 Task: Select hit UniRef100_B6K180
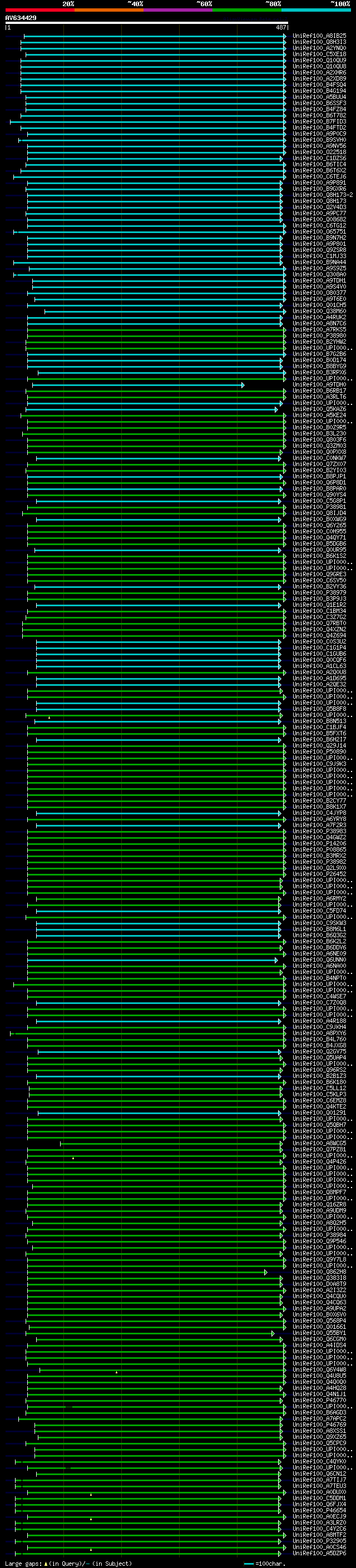point(319,1082)
